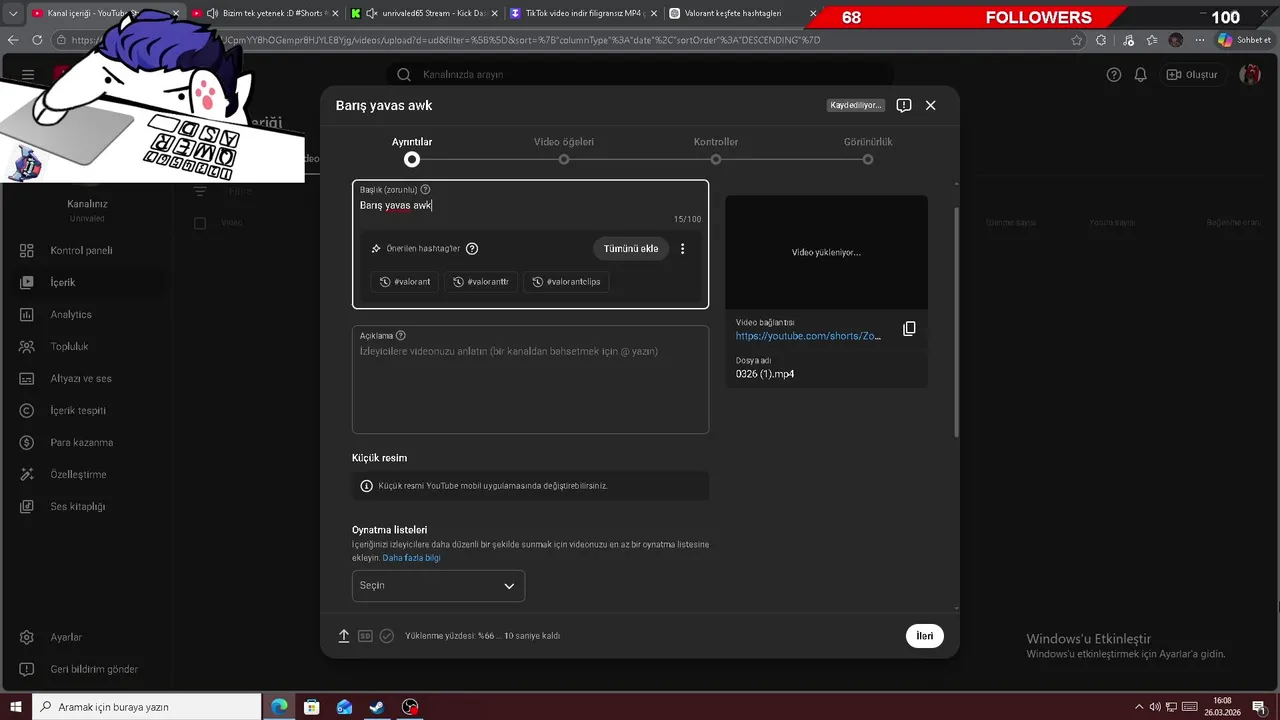Add the #valorantclips suggested hashtag
Screen dimensions: 1280x720
pyautogui.click(x=567, y=282)
